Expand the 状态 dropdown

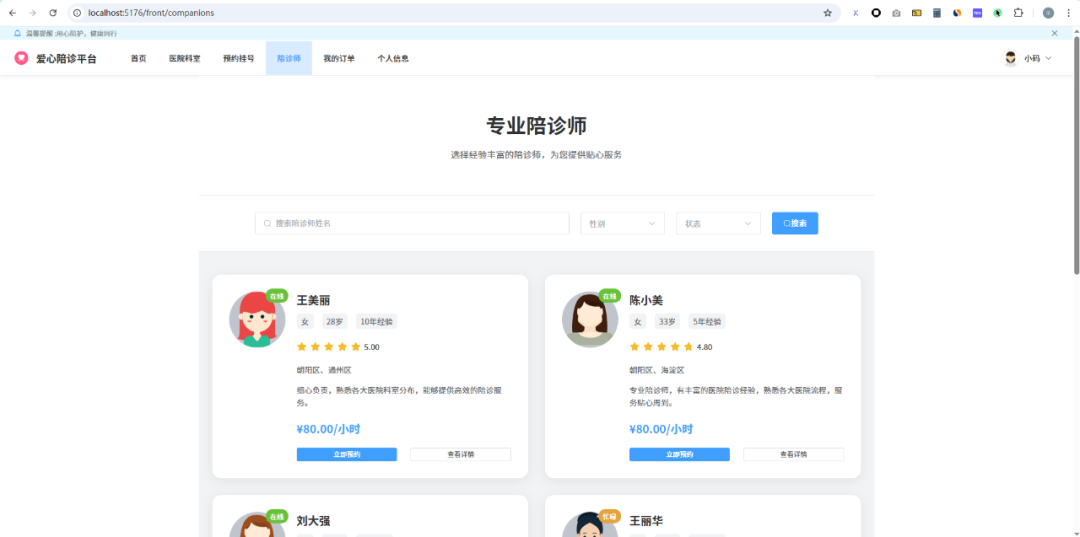click(718, 223)
